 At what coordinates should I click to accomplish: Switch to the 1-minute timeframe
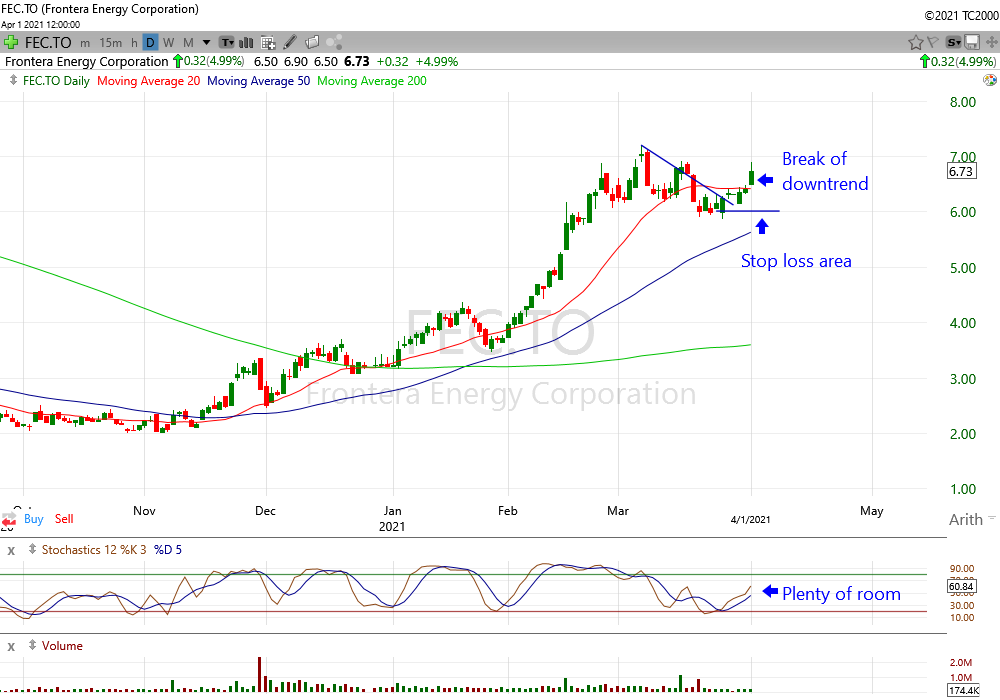point(85,43)
